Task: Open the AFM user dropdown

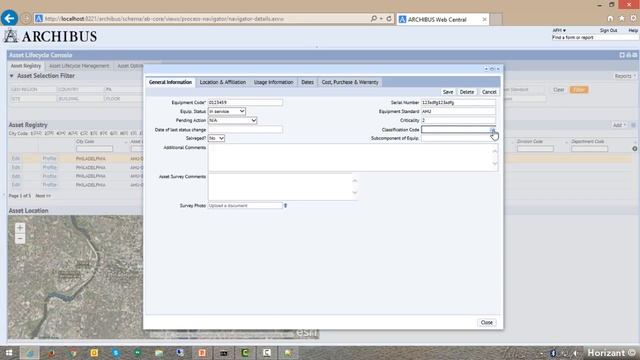Action: point(559,30)
